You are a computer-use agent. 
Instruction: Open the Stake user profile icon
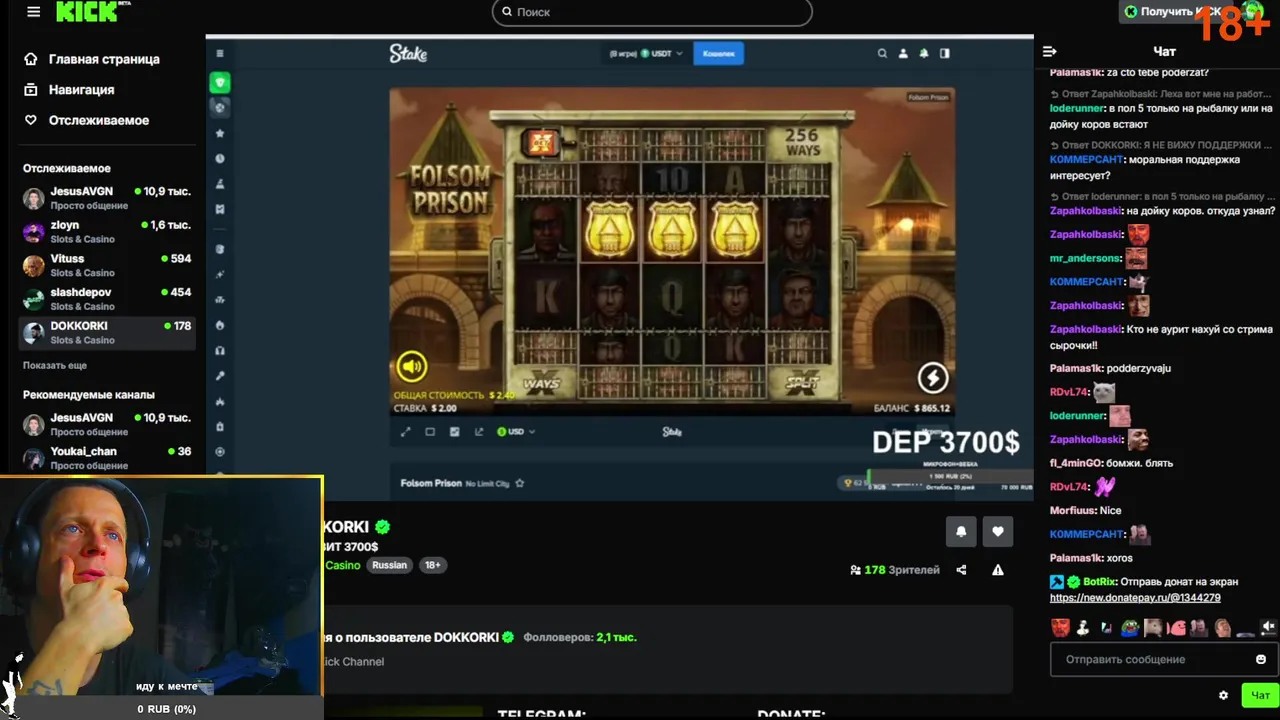tap(903, 54)
